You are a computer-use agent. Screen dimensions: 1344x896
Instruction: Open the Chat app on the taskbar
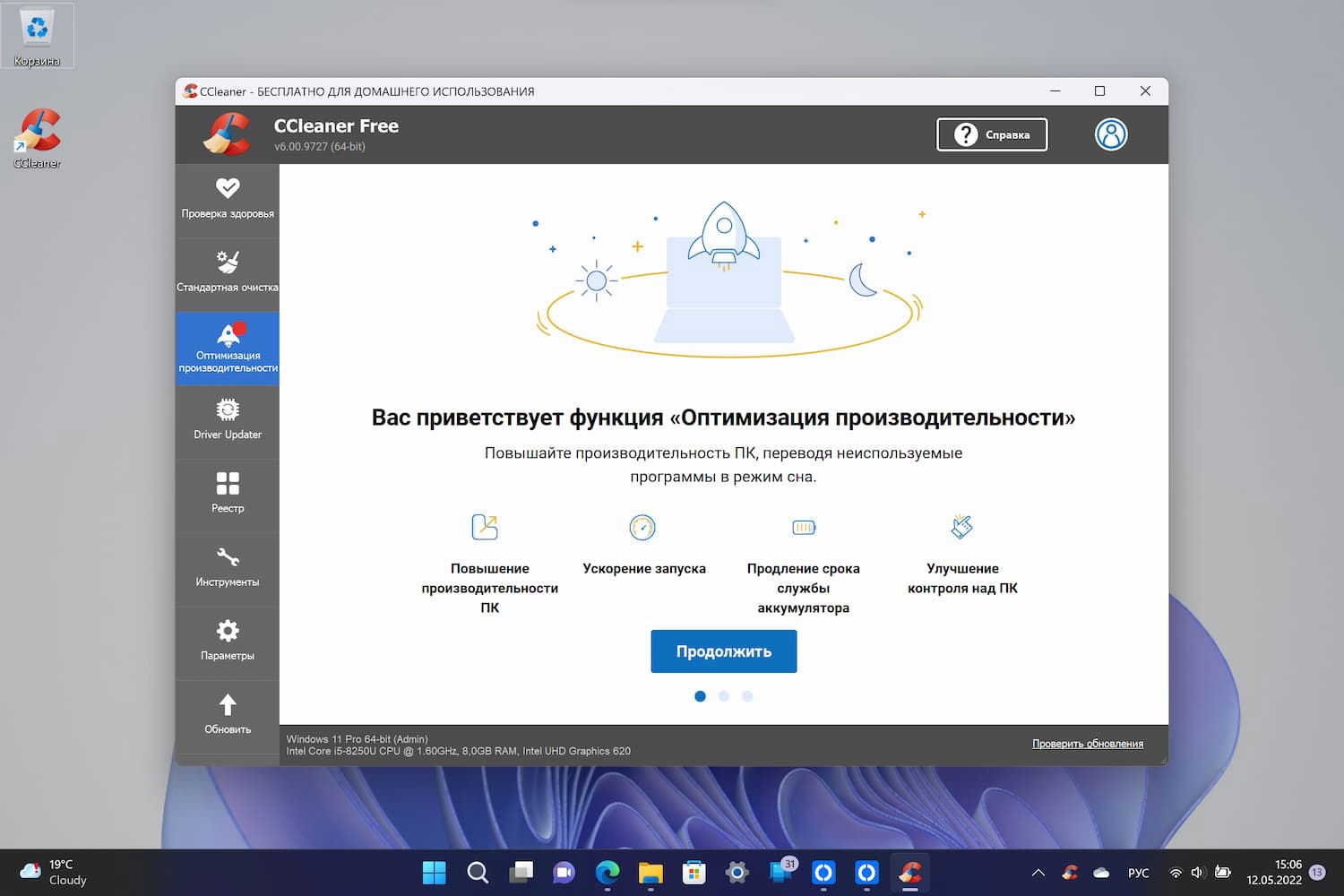point(564,873)
